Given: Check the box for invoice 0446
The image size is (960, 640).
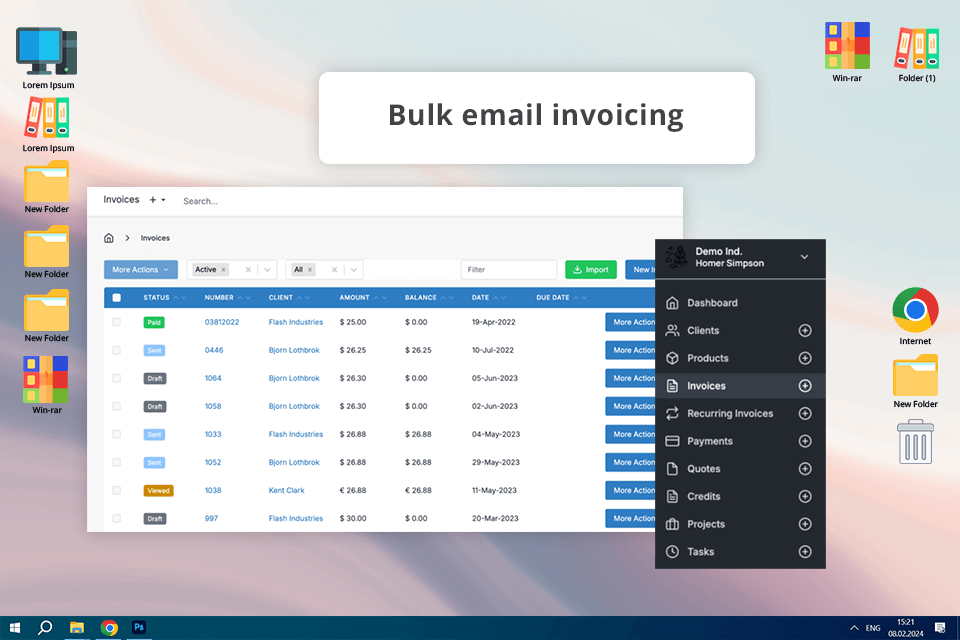Looking at the screenshot, I should click(x=116, y=350).
